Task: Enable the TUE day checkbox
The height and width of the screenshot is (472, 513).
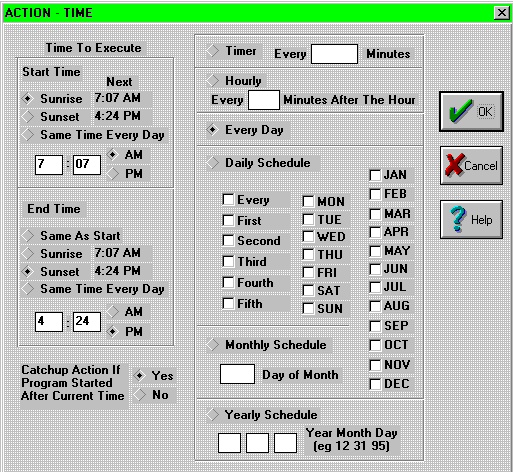Action: coord(308,219)
